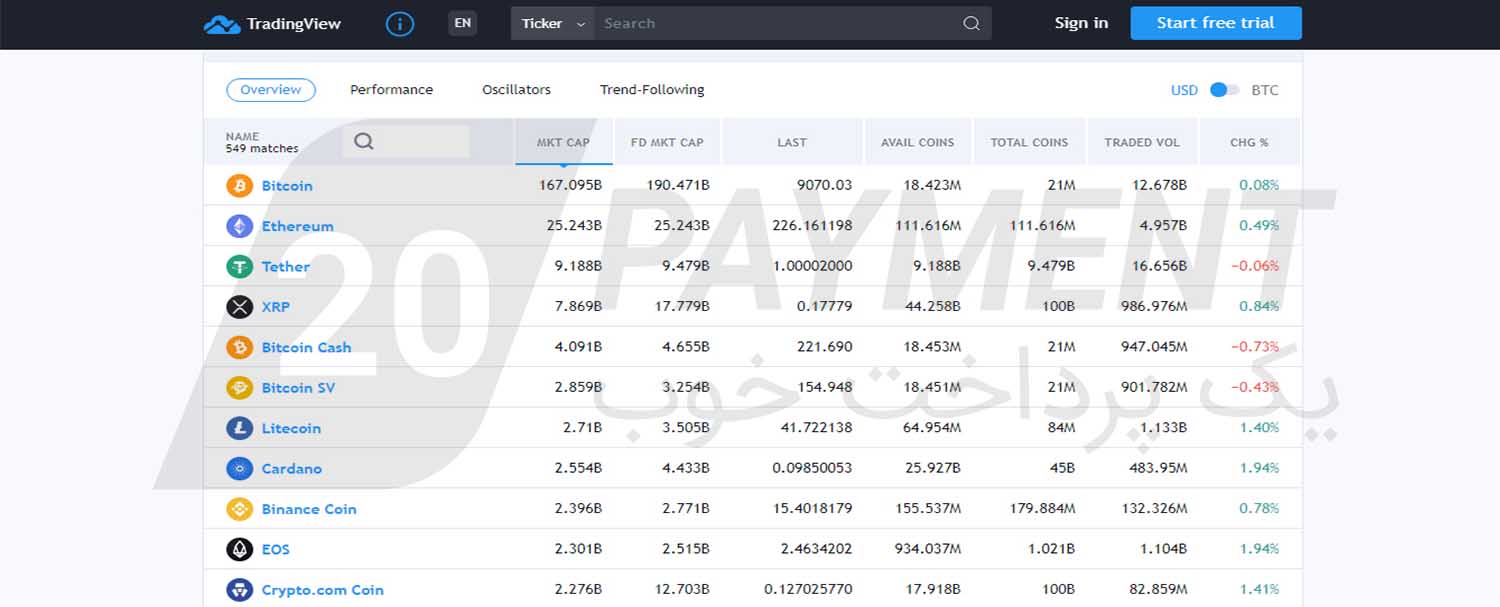This screenshot has width=1500, height=607.
Task: Open the EOS link
Action: click(275, 549)
